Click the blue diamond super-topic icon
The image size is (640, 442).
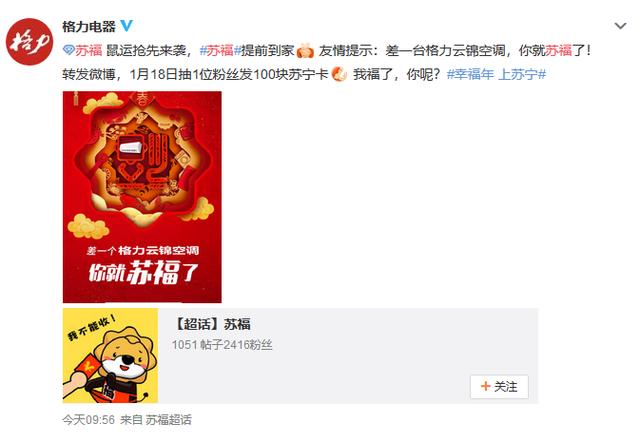(69, 51)
